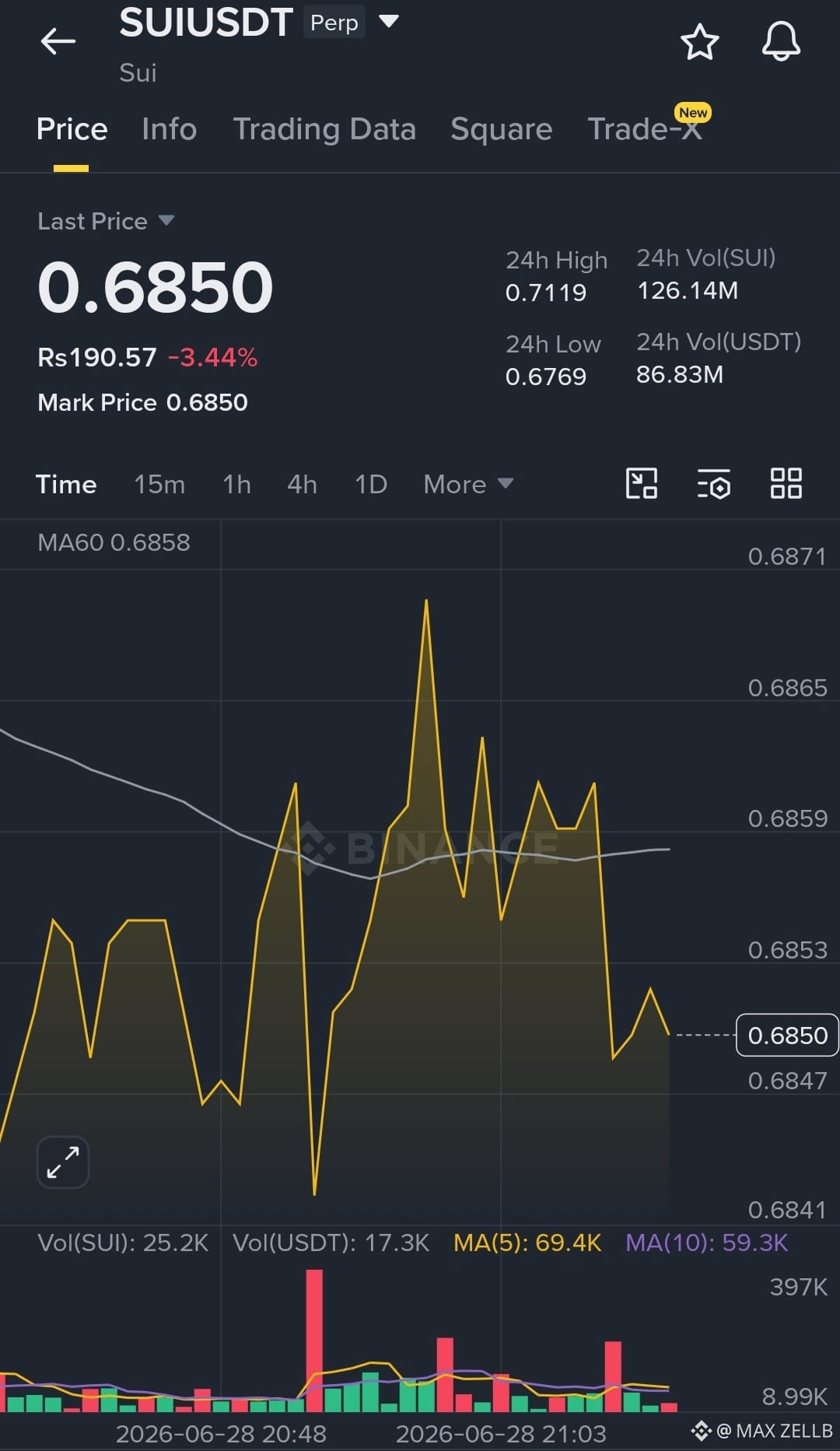Open the Square tab
This screenshot has width=840, height=1451.
[x=501, y=129]
